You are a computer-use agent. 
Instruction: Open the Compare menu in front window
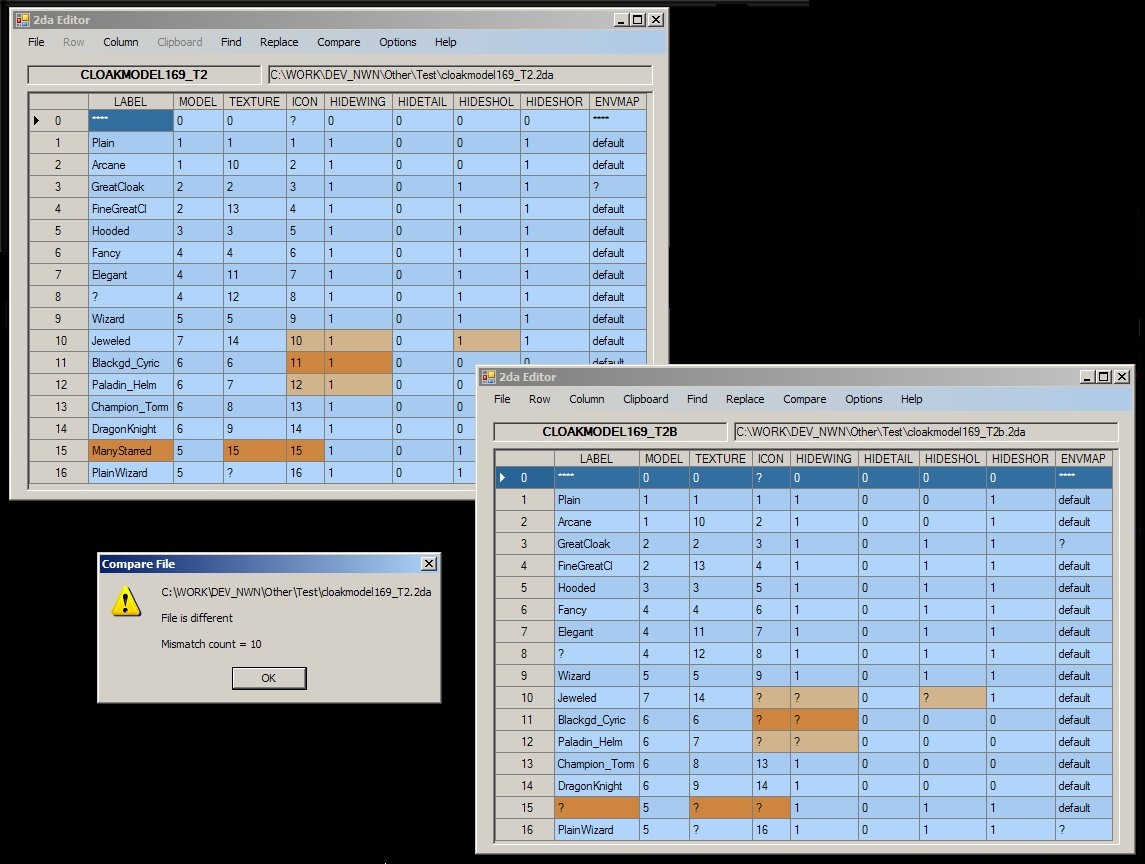[x=804, y=399]
